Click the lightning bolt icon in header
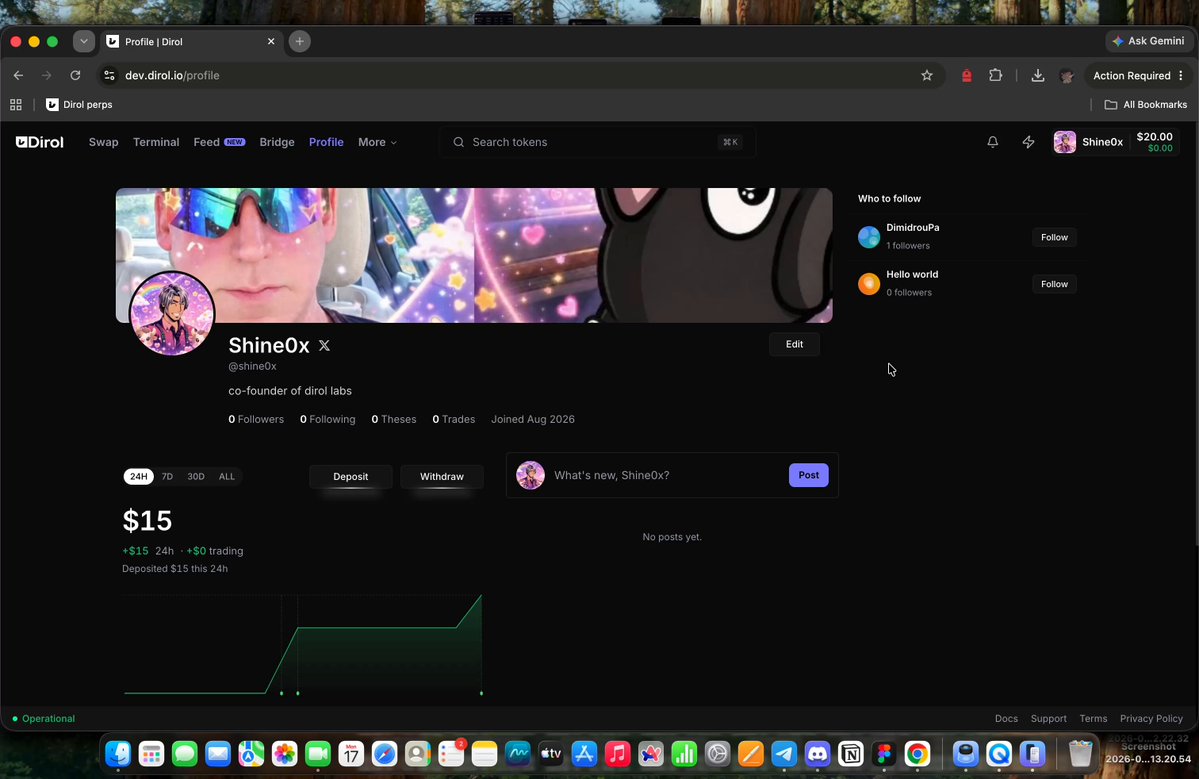Image resolution: width=1199 pixels, height=779 pixels. (x=1028, y=142)
